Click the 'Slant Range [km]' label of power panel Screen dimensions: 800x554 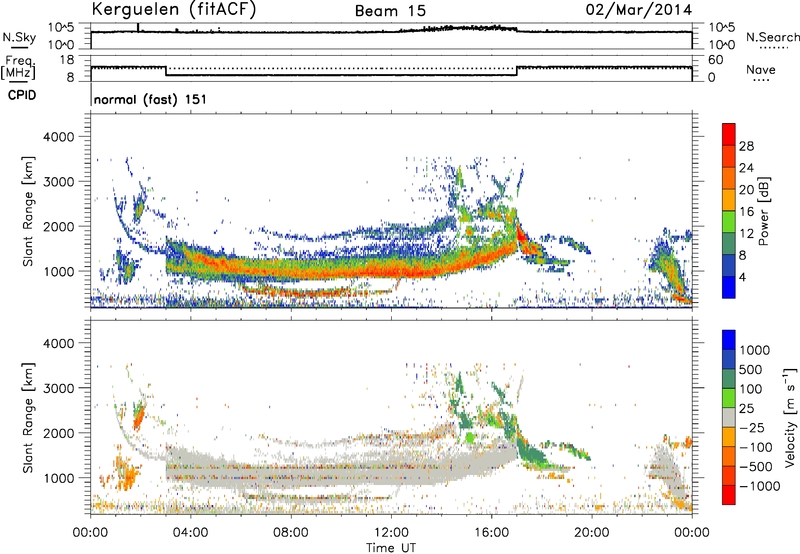(x=28, y=211)
